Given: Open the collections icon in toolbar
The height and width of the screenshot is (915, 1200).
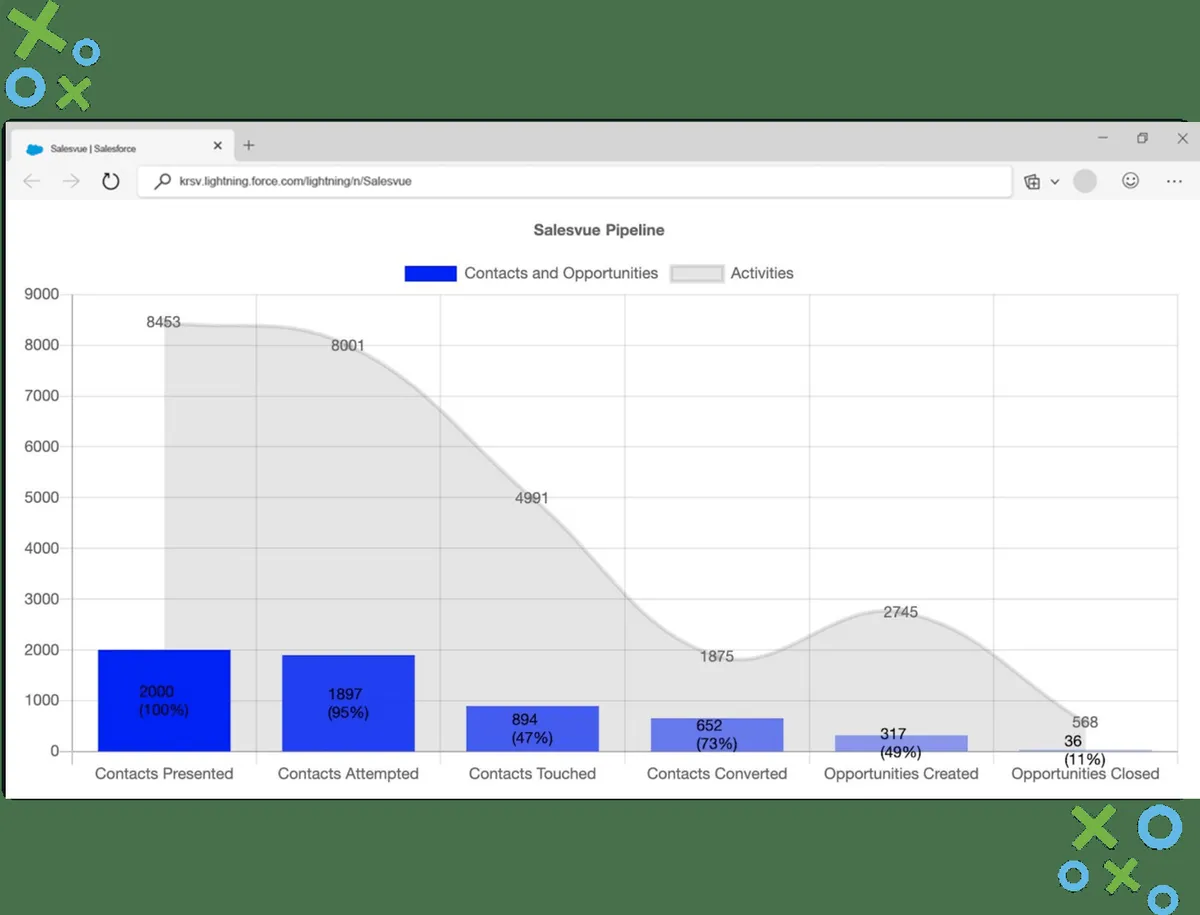Looking at the screenshot, I should tap(1033, 182).
